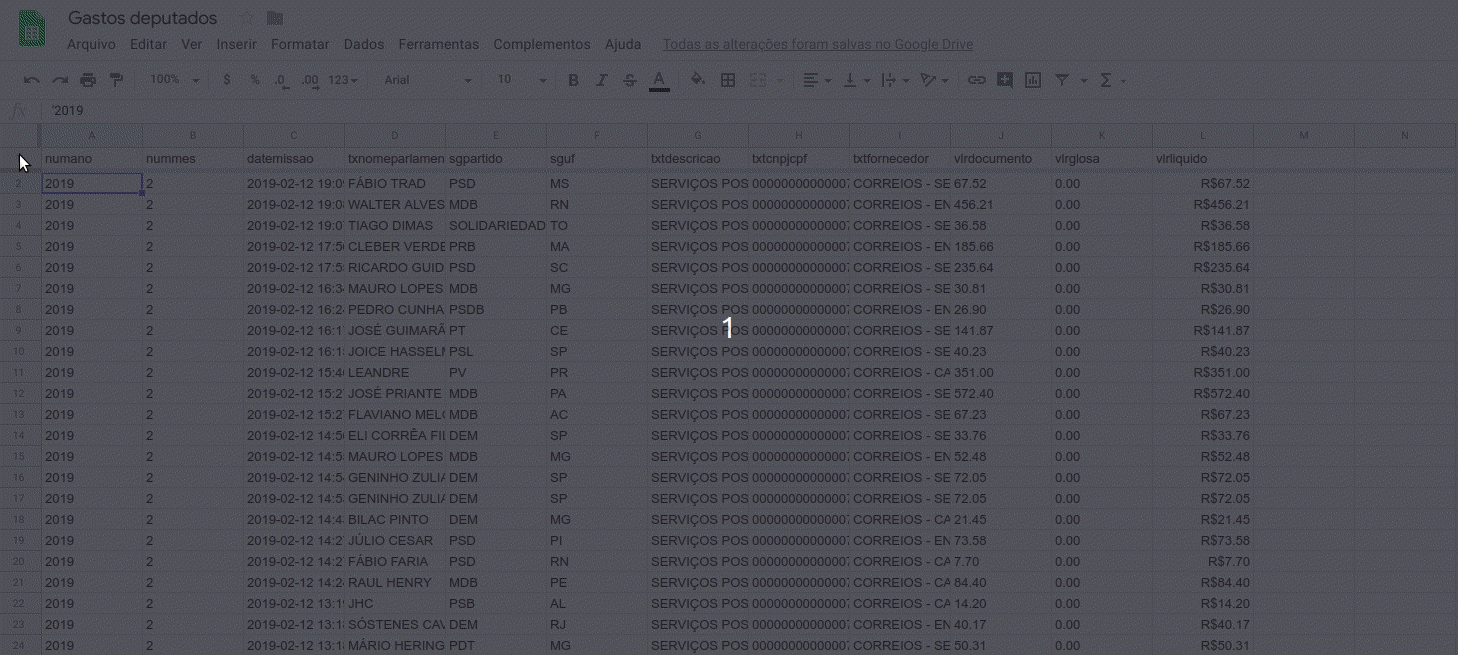Viewport: 1458px width, 655px height.
Task: Open the fill color paint bucket
Action: [698, 80]
